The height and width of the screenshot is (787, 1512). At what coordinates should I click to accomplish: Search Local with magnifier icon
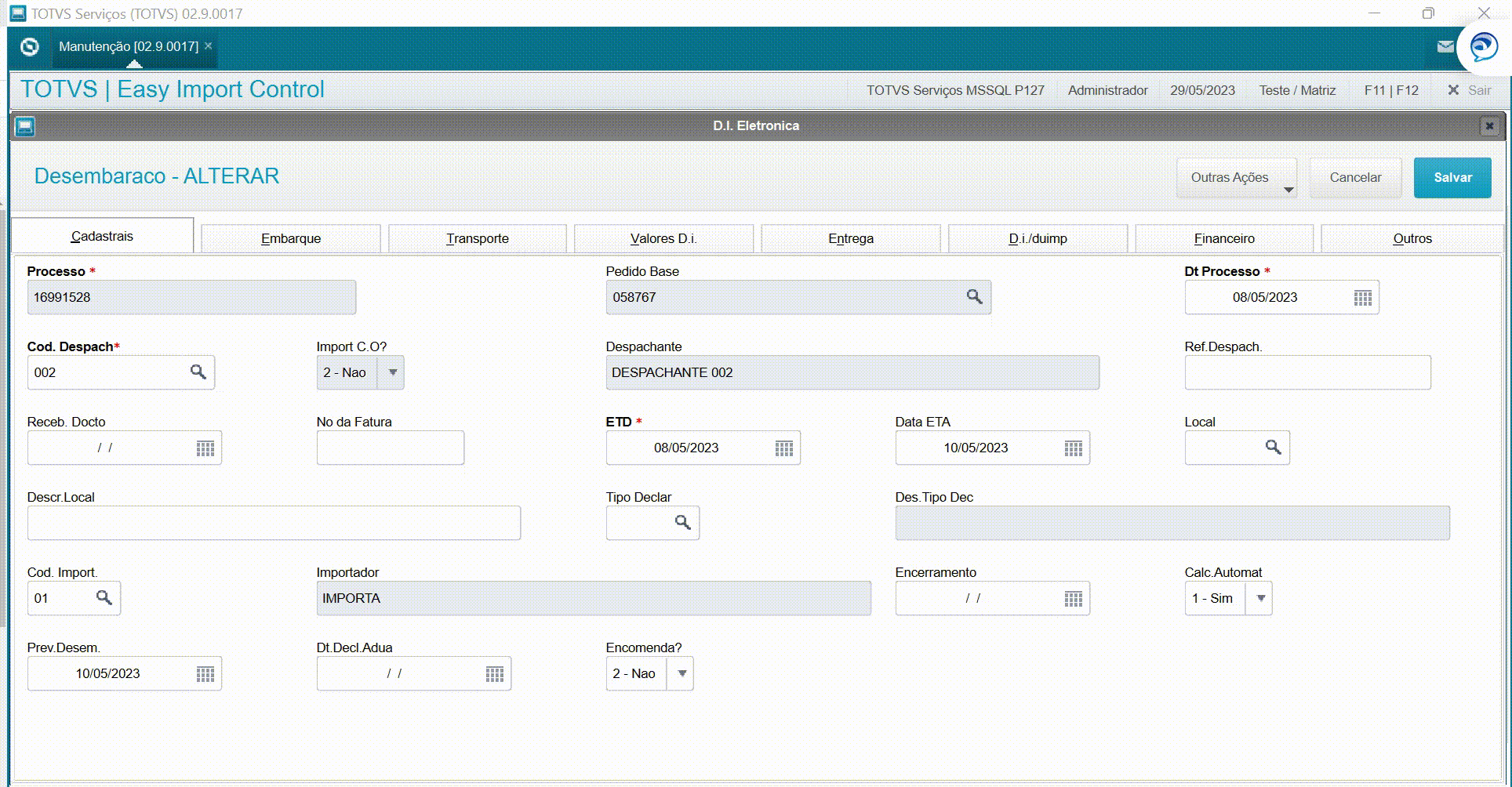[x=1273, y=448]
